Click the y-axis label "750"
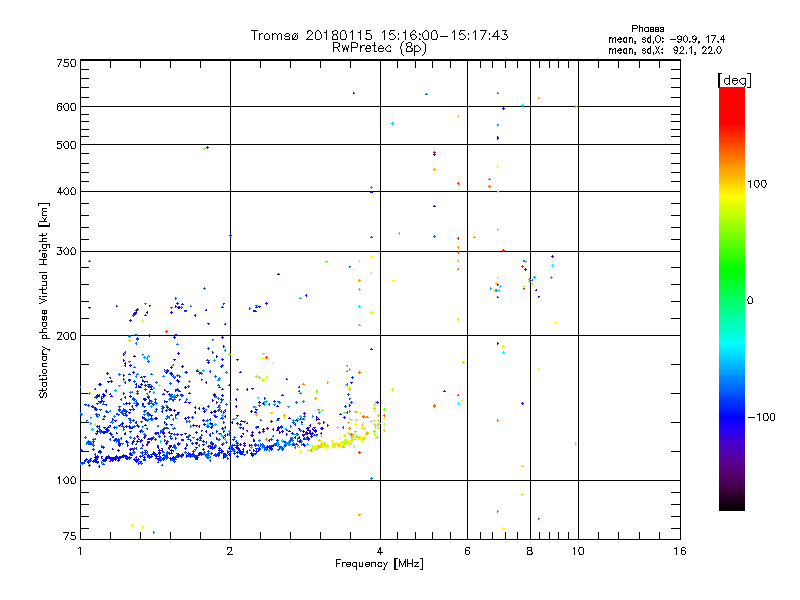 (x=66, y=64)
